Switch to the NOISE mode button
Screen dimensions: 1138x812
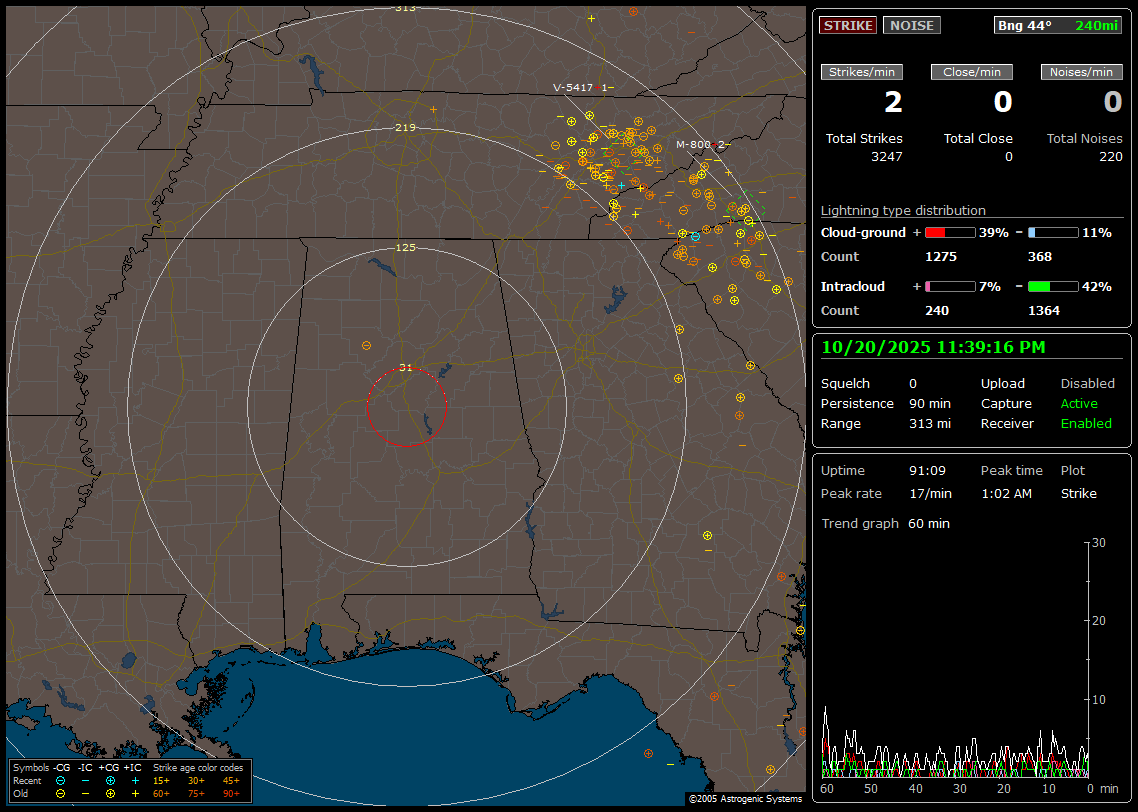[x=911, y=25]
